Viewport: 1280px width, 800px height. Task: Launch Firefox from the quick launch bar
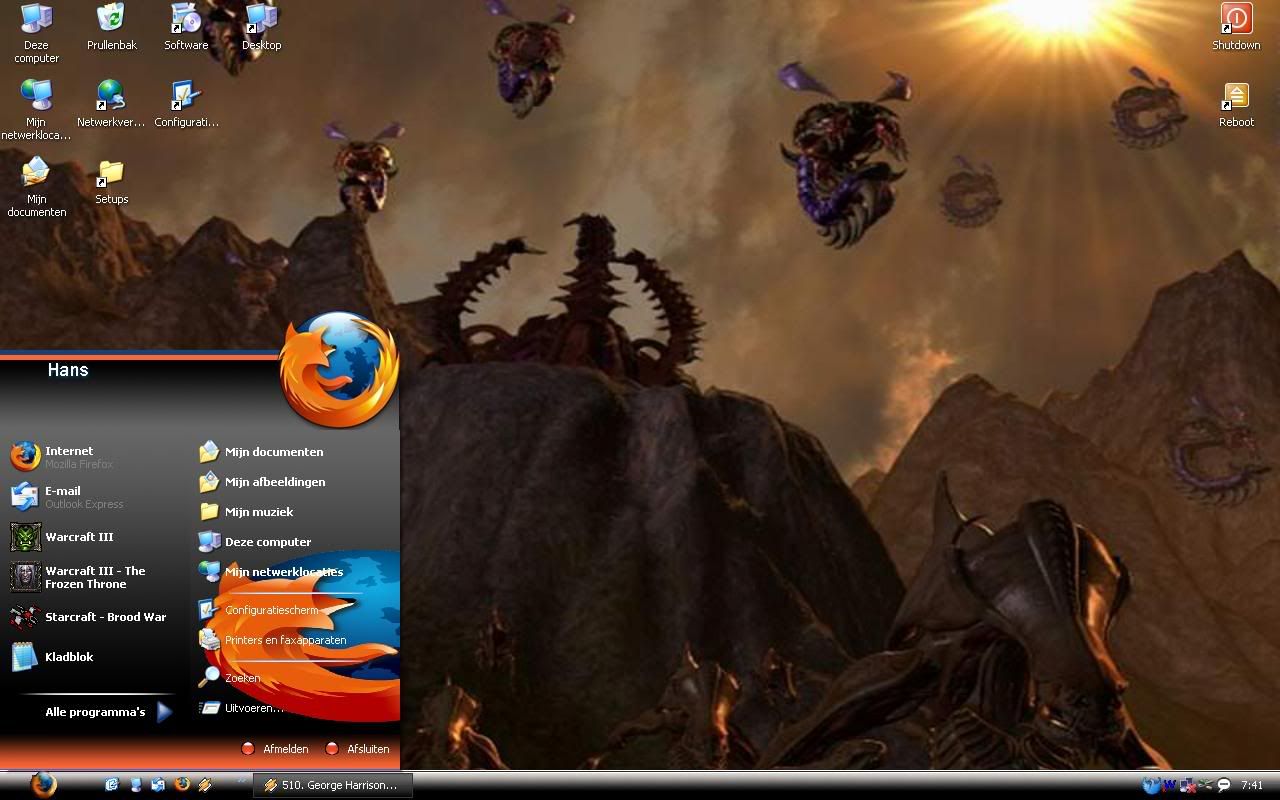182,785
